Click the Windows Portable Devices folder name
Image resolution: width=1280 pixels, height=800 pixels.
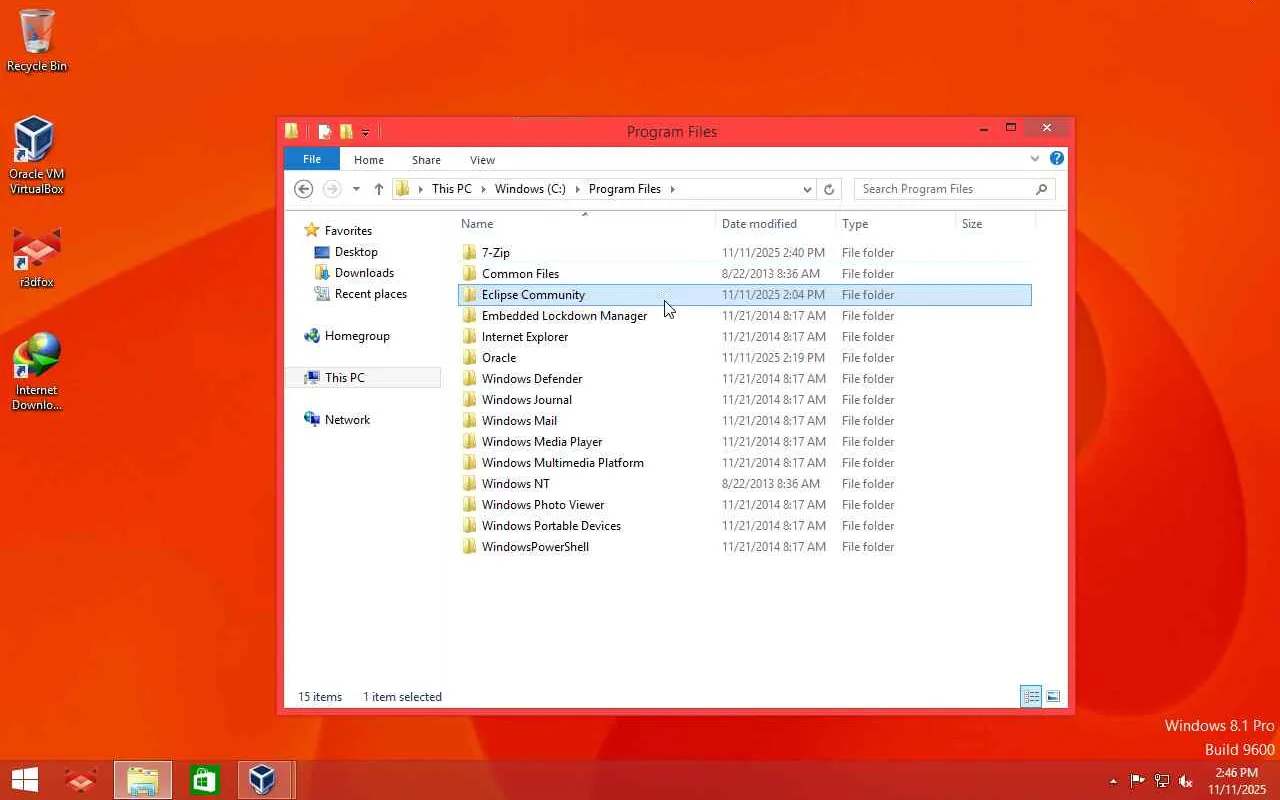[x=551, y=526]
